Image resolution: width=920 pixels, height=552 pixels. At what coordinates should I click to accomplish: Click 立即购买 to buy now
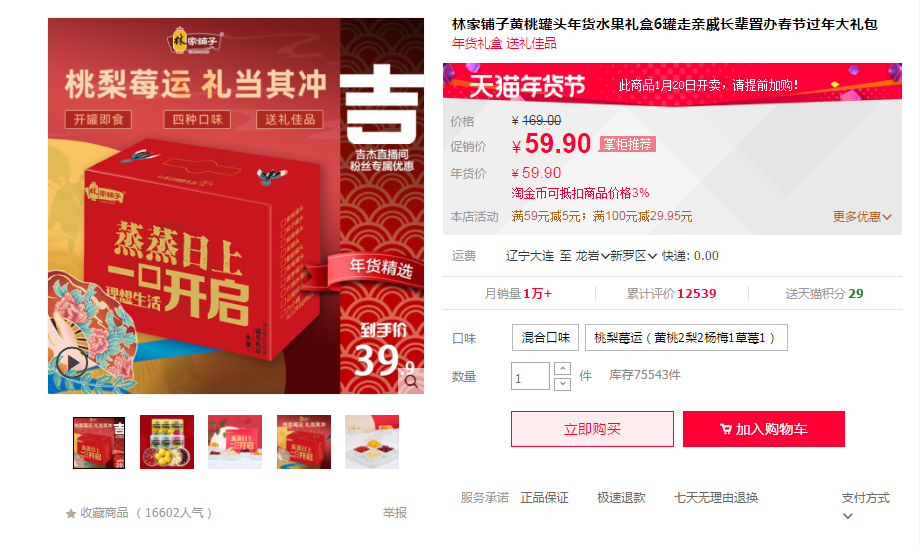point(592,429)
